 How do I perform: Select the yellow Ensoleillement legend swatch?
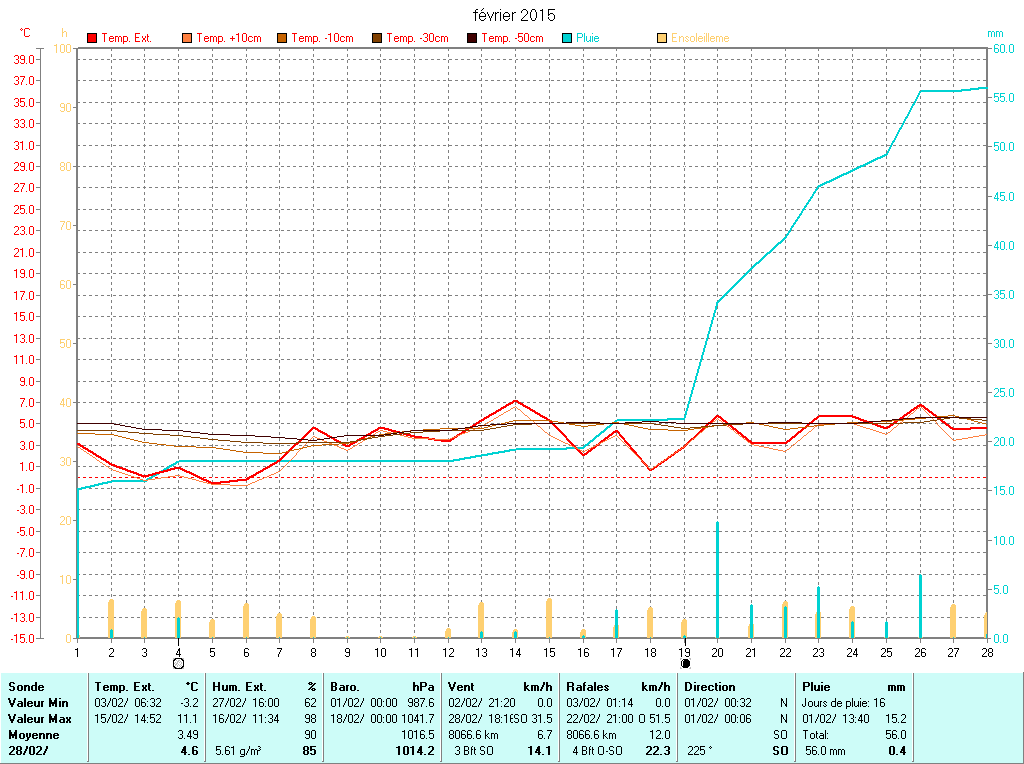662,38
